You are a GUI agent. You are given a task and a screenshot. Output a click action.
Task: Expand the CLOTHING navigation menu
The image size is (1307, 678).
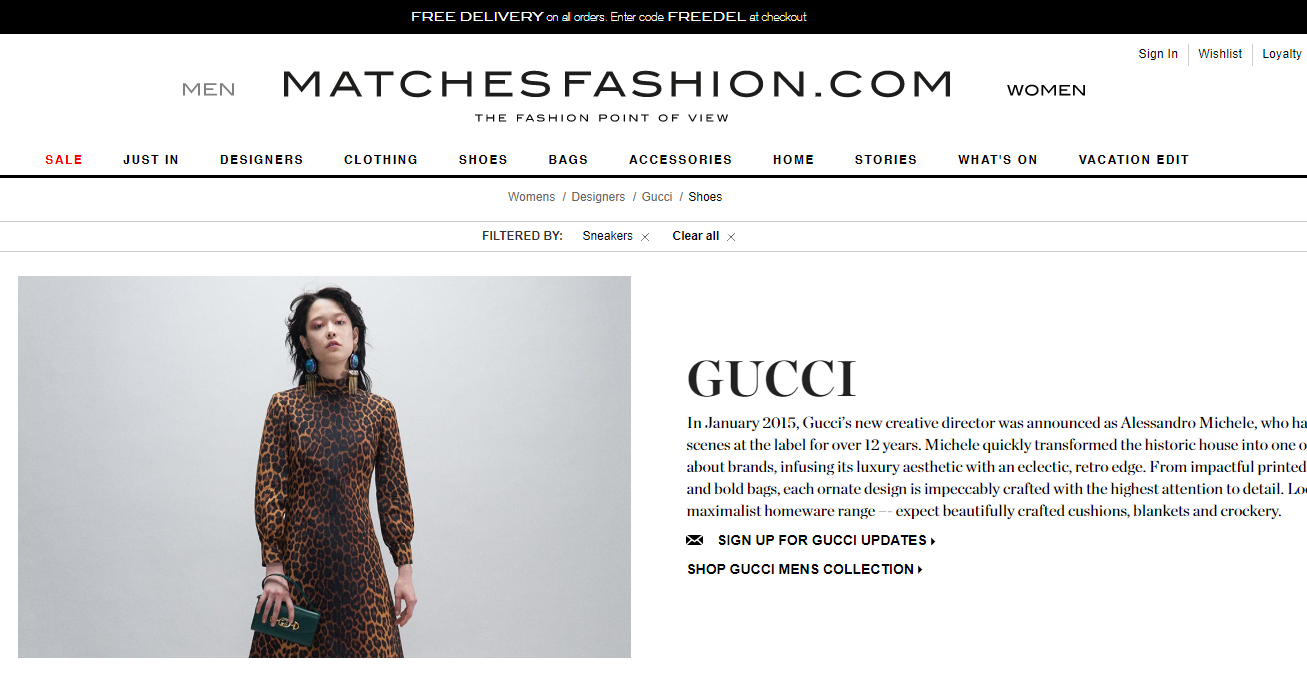pyautogui.click(x=381, y=159)
